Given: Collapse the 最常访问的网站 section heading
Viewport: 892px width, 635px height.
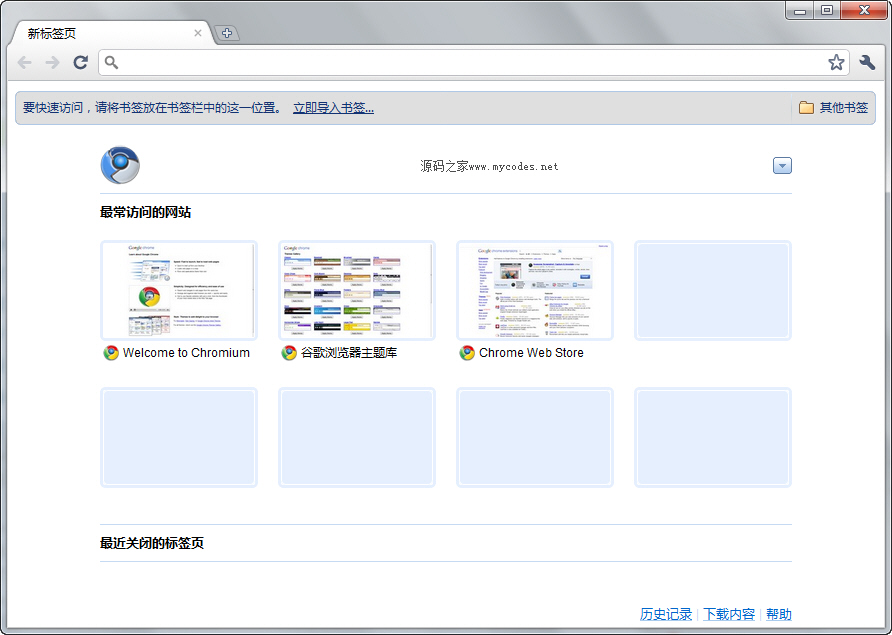Looking at the screenshot, I should [145, 212].
